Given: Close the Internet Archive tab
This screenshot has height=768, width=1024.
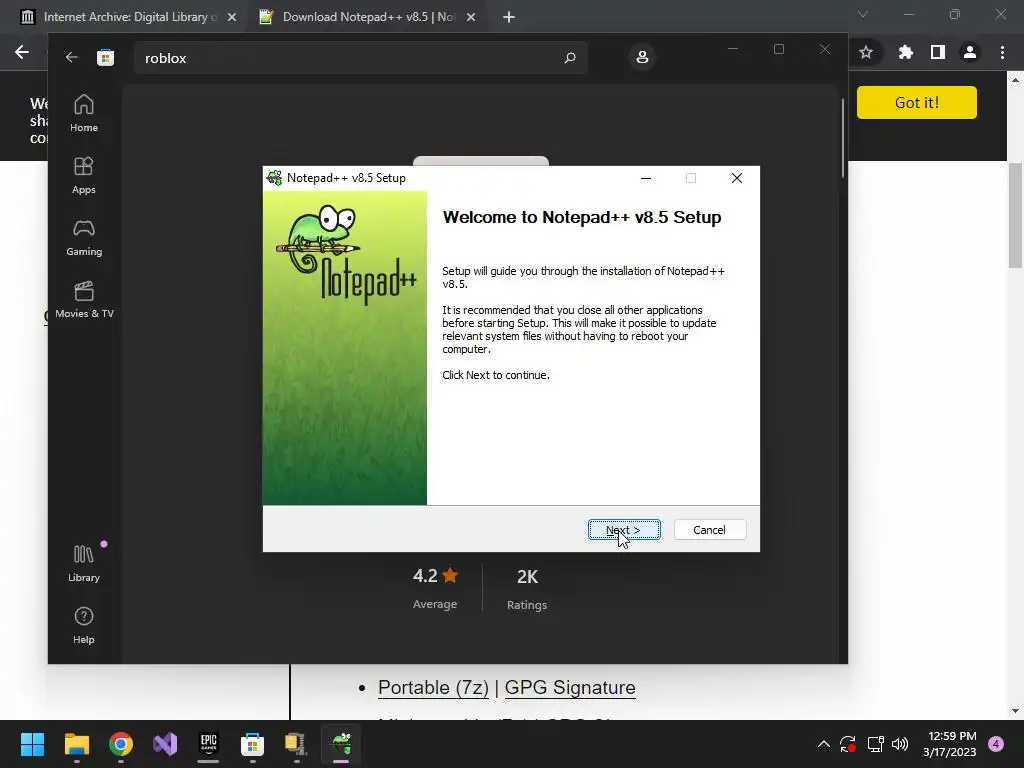Looking at the screenshot, I should (232, 18).
